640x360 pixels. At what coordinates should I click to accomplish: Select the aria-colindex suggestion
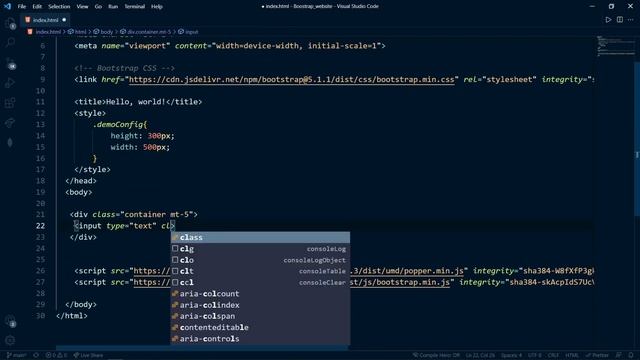point(260,305)
